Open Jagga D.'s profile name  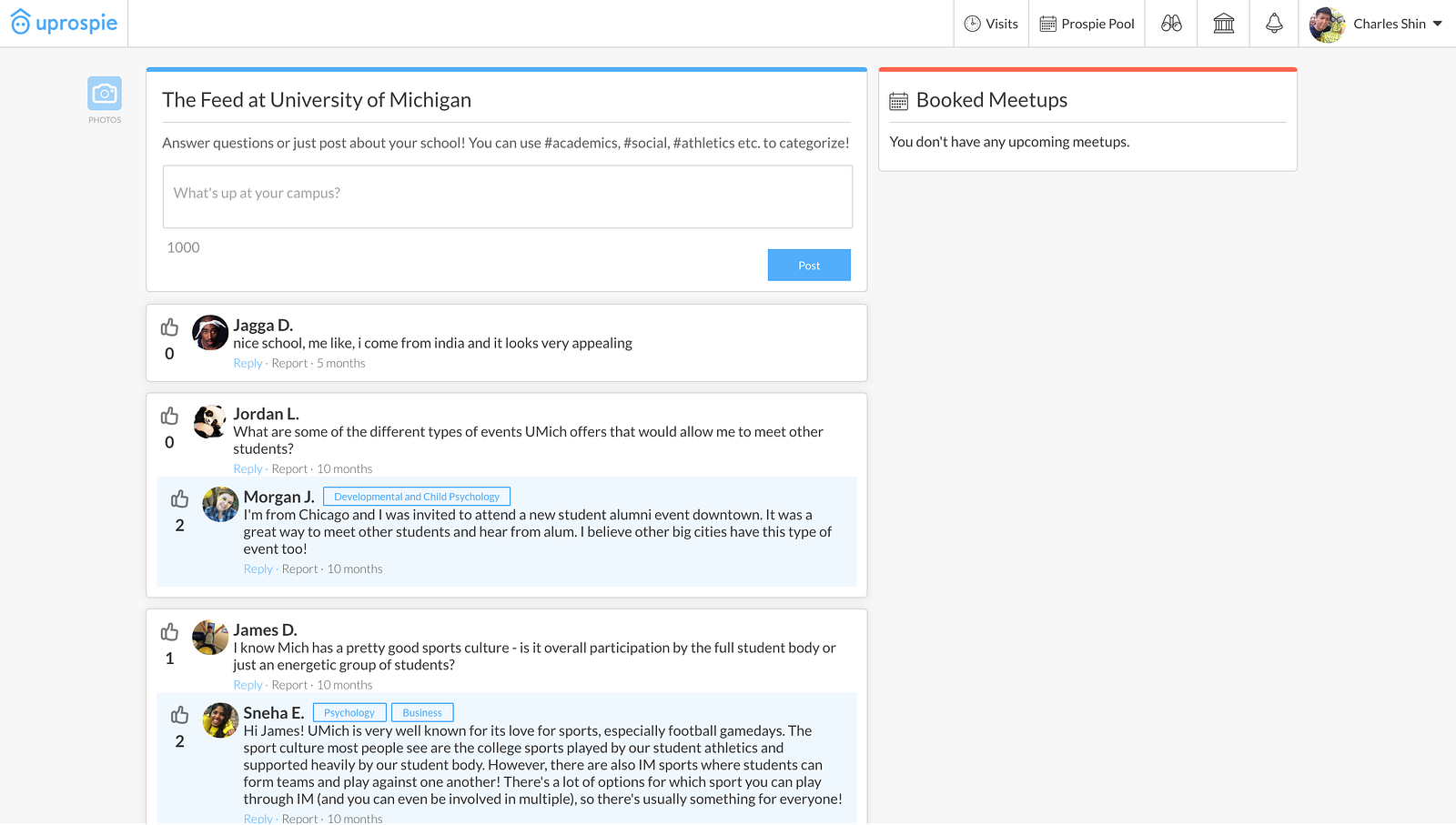pyautogui.click(x=263, y=325)
